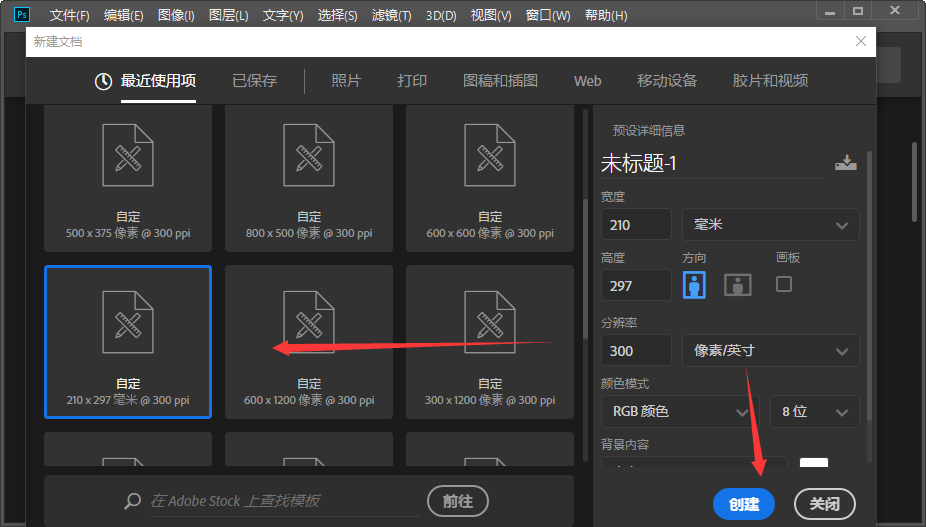
Task: Minimize the Photoshop main window
Action: pyautogui.click(x=830, y=12)
